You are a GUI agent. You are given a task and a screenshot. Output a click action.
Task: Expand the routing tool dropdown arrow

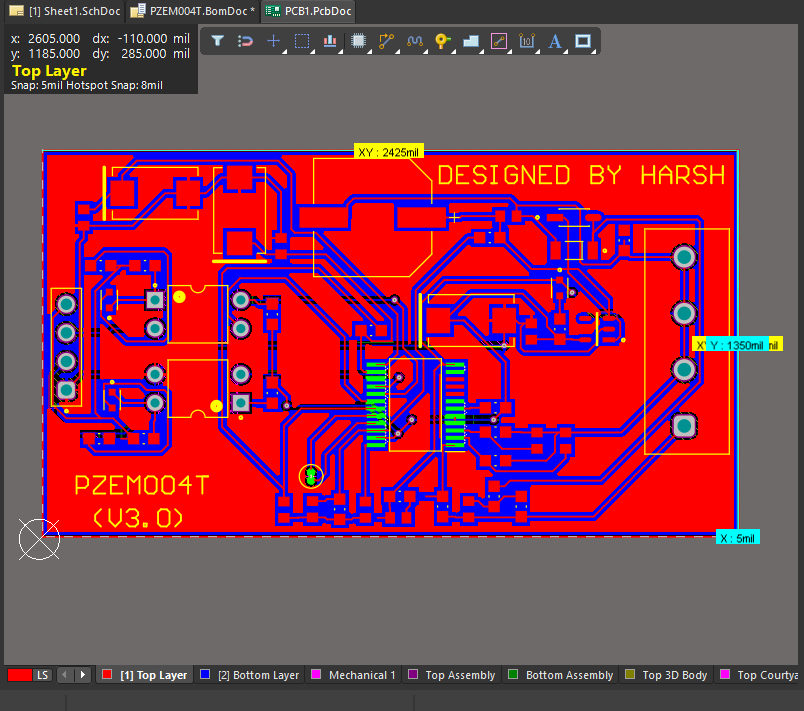(x=395, y=50)
